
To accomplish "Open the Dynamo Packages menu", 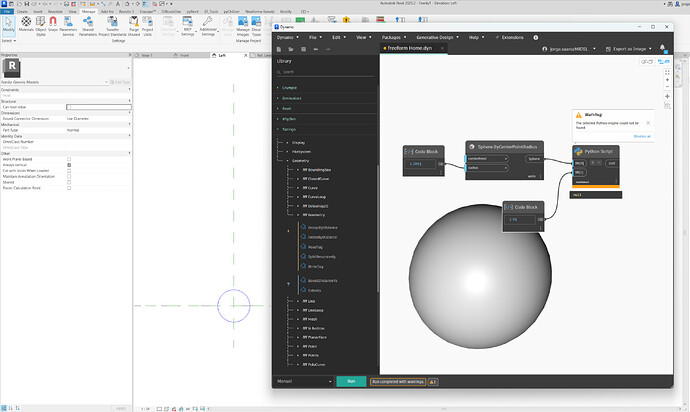I will pyautogui.click(x=393, y=37).
